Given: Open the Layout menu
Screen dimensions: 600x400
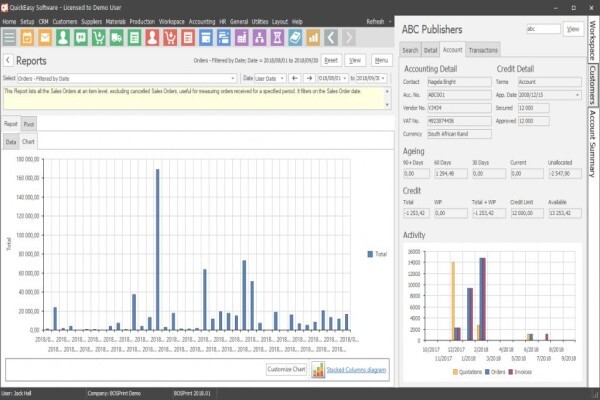Looking at the screenshot, I should tap(280, 22).
